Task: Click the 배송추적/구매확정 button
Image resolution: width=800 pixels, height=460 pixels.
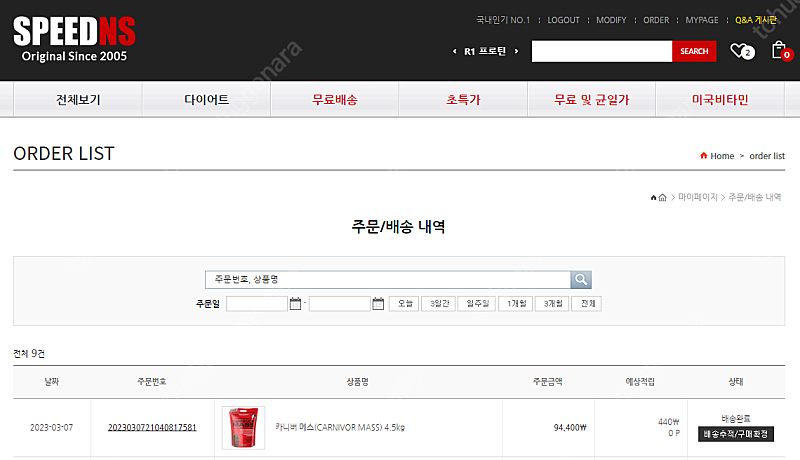Action: [735, 434]
